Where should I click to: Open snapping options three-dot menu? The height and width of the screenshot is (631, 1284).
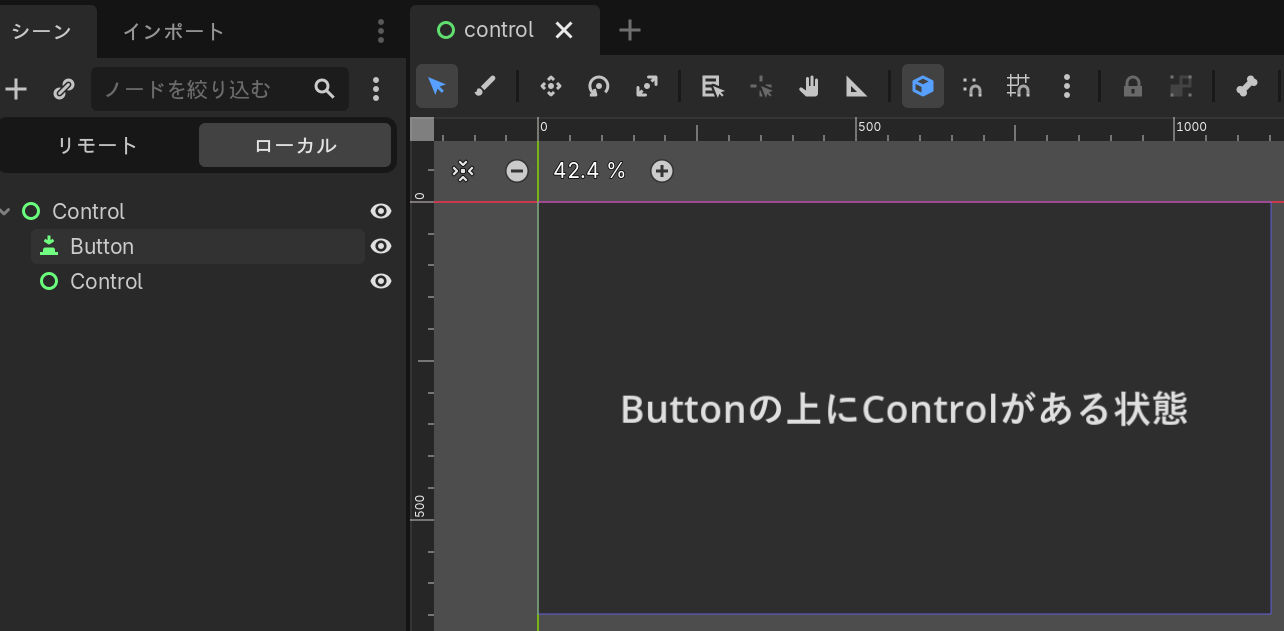pos(1067,86)
